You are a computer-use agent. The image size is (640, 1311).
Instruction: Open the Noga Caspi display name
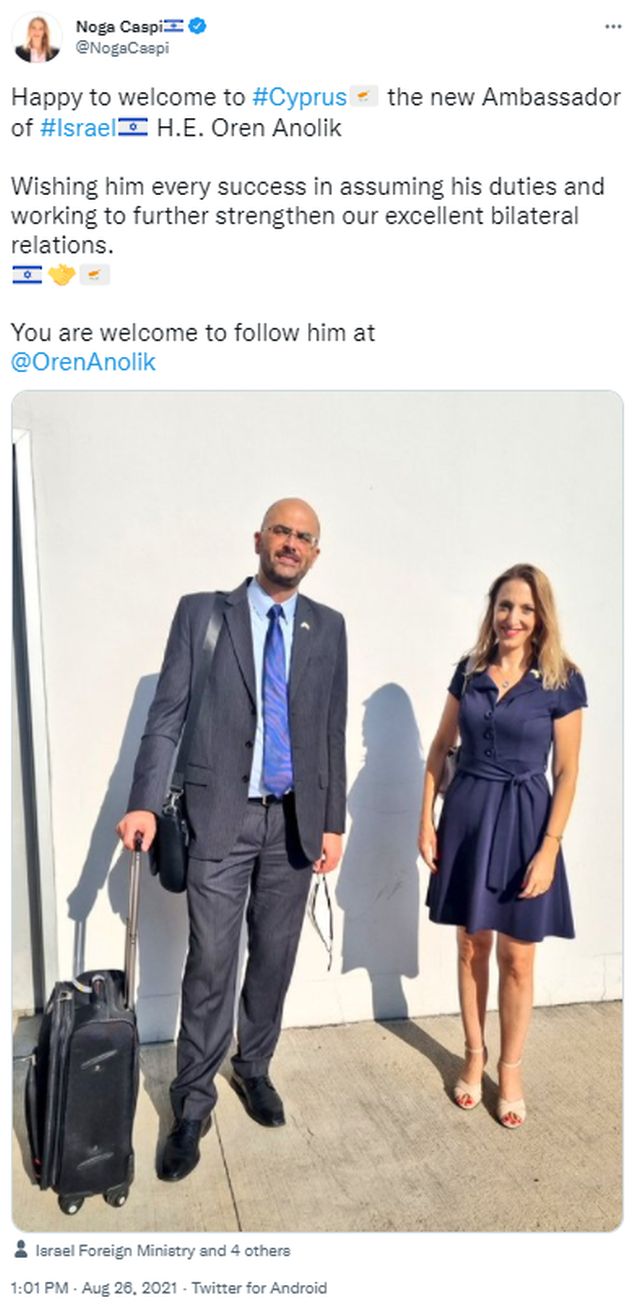116,27
